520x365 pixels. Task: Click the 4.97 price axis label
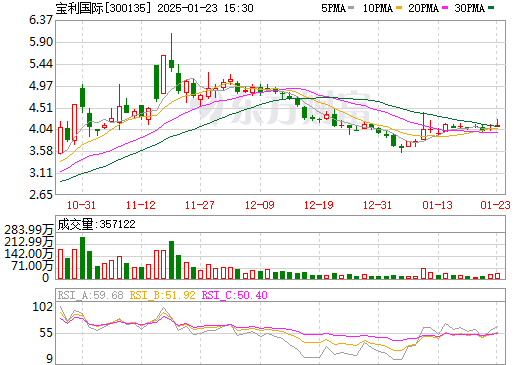point(41,86)
